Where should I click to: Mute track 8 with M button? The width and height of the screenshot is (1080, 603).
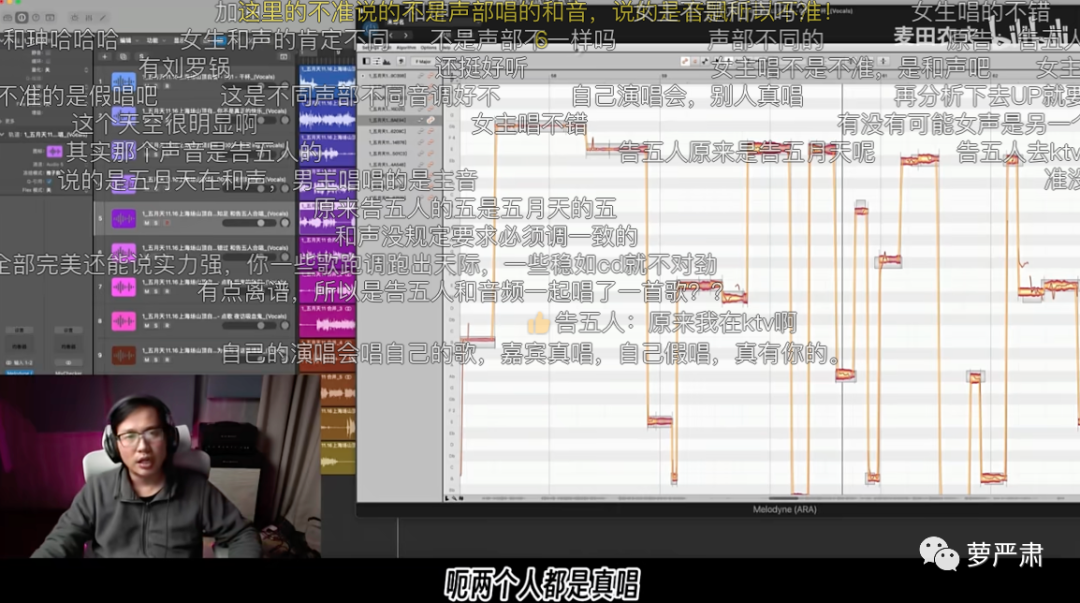[147, 325]
